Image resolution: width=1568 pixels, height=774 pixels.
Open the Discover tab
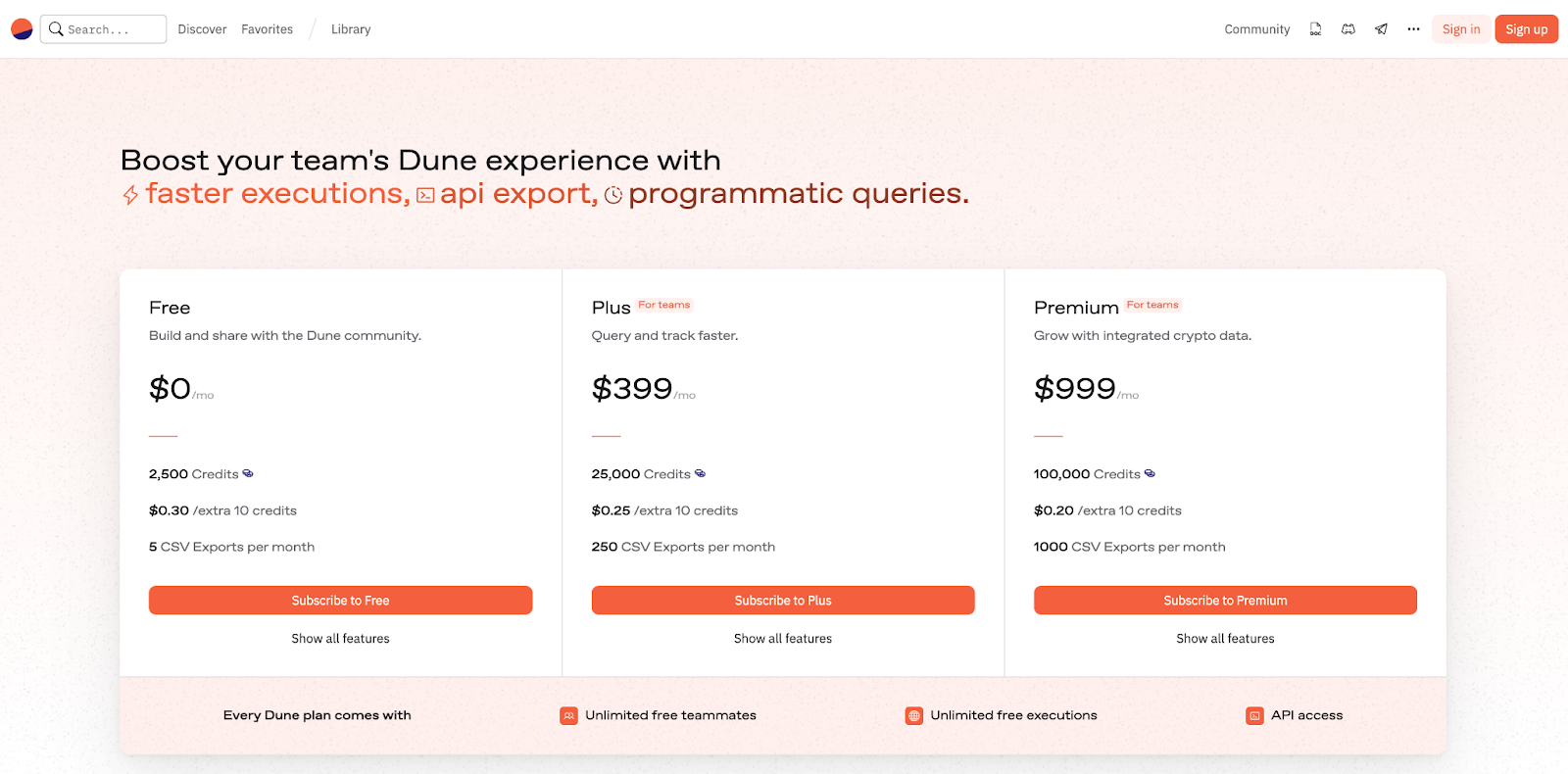click(201, 28)
